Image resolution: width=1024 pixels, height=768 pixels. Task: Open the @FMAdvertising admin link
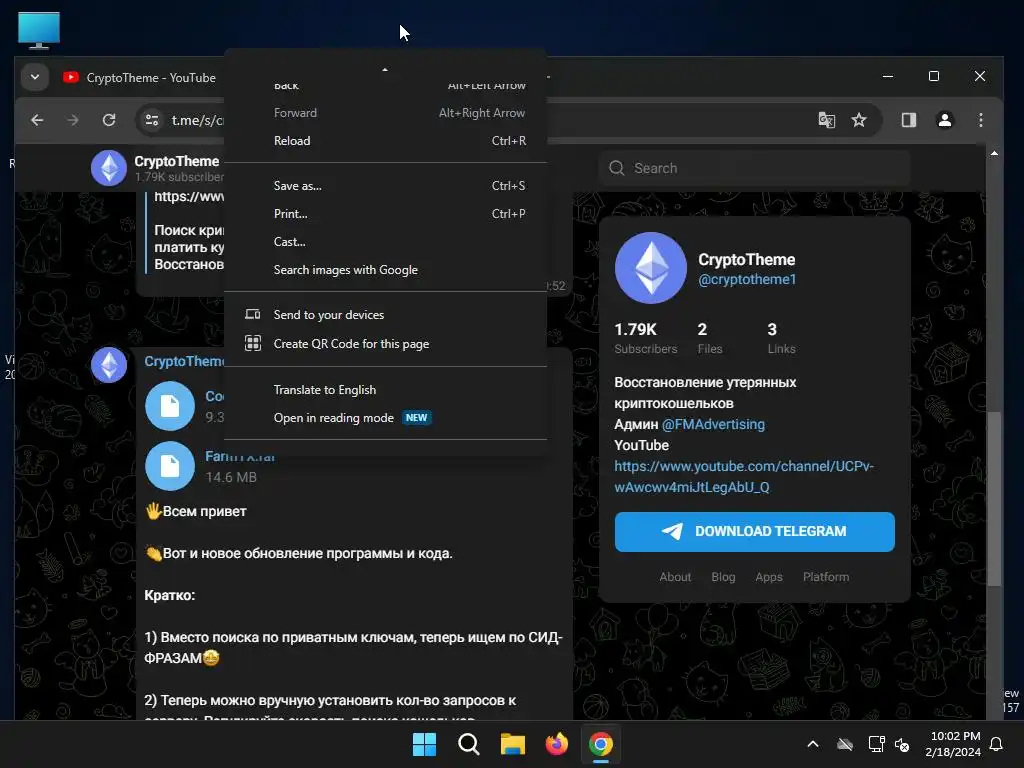click(713, 424)
